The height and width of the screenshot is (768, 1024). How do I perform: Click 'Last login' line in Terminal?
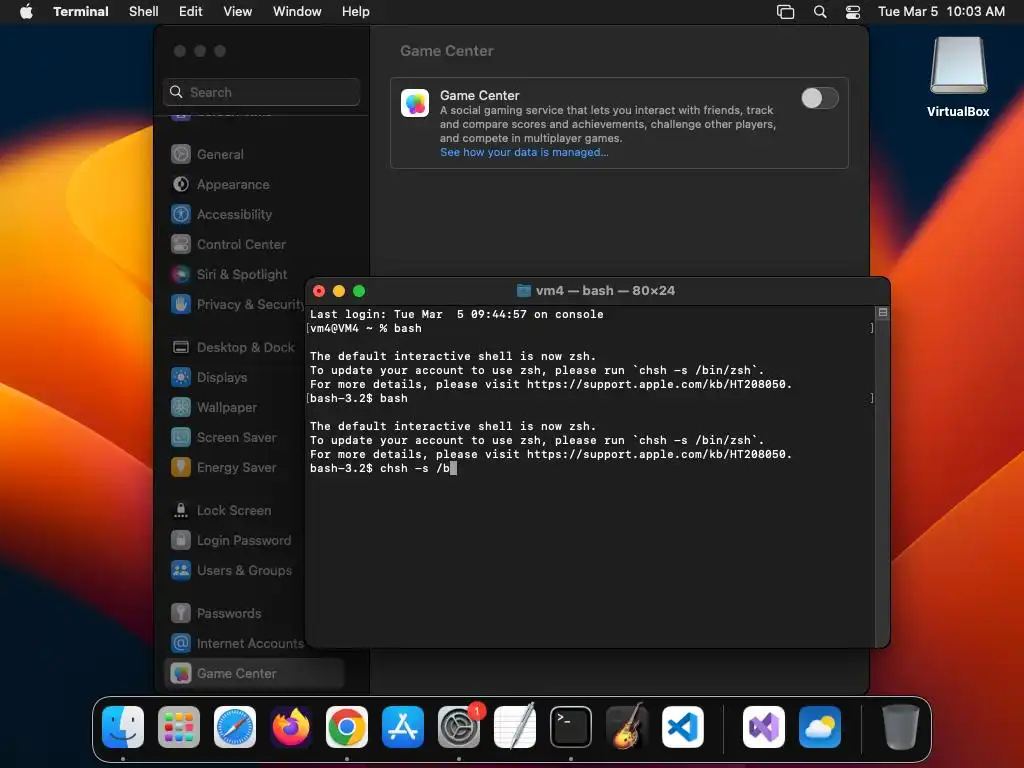(x=456, y=314)
